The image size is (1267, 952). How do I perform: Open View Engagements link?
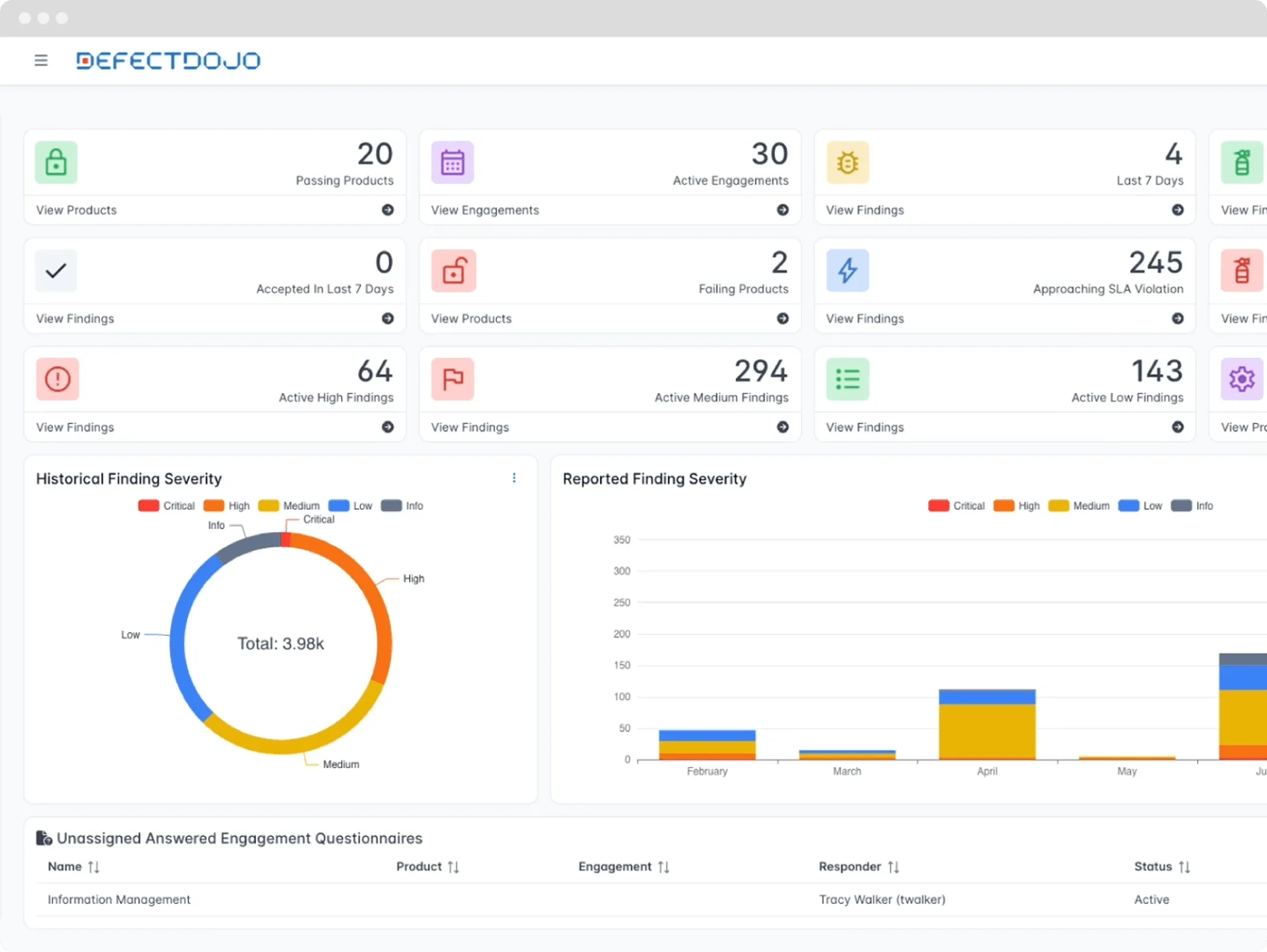[x=485, y=210]
